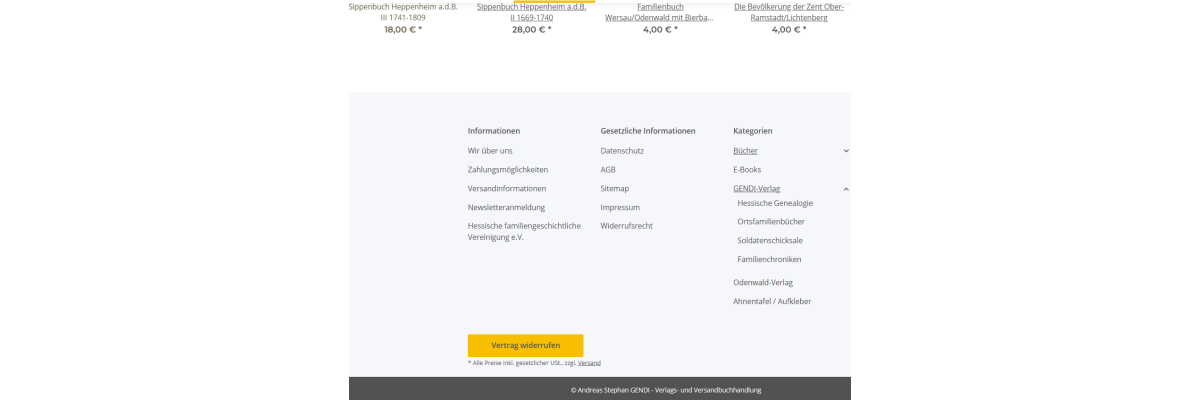1200x400 pixels.
Task: Open Odenwald-Verlag category
Action: [x=763, y=283]
